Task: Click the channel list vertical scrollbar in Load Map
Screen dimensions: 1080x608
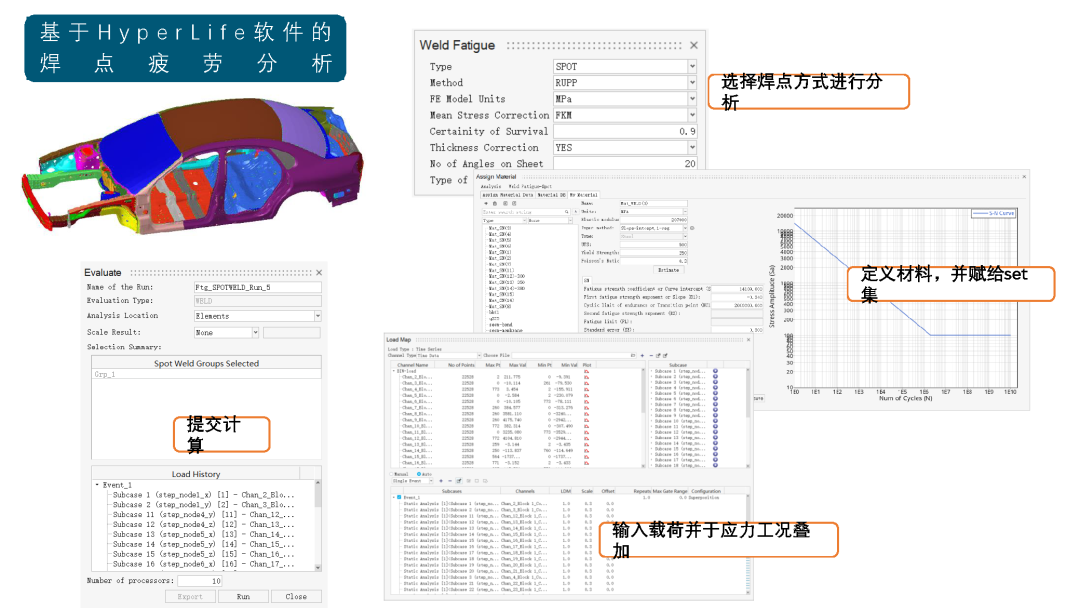Action: point(643,417)
